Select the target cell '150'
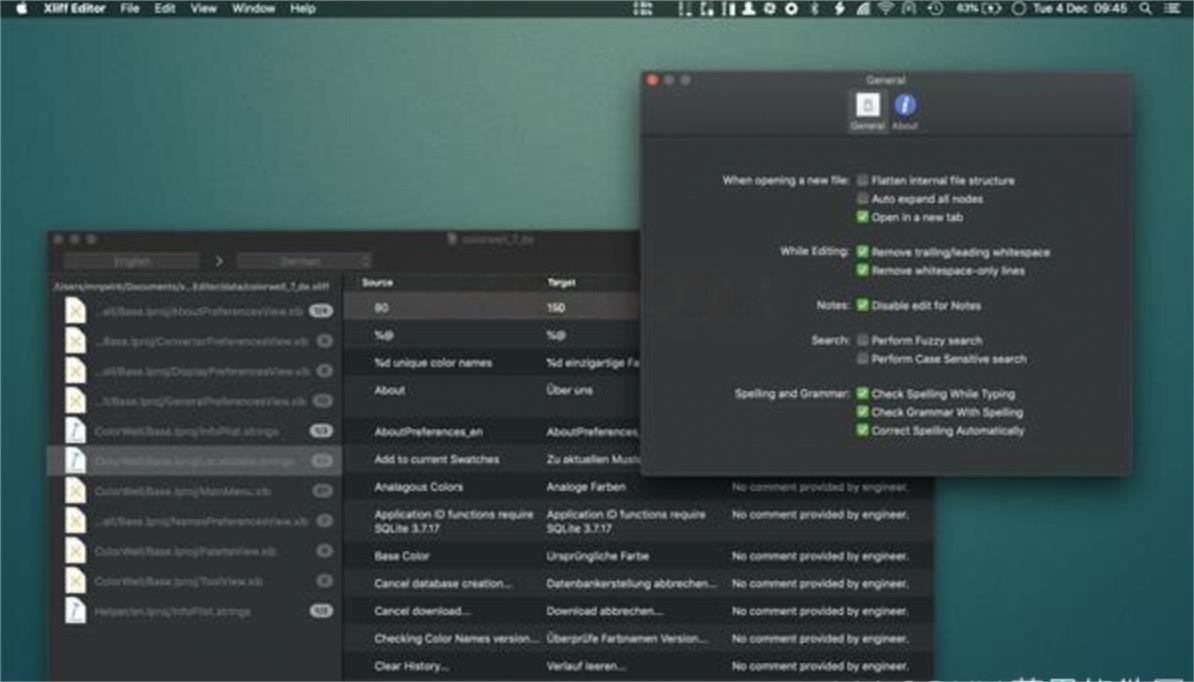 (x=556, y=308)
